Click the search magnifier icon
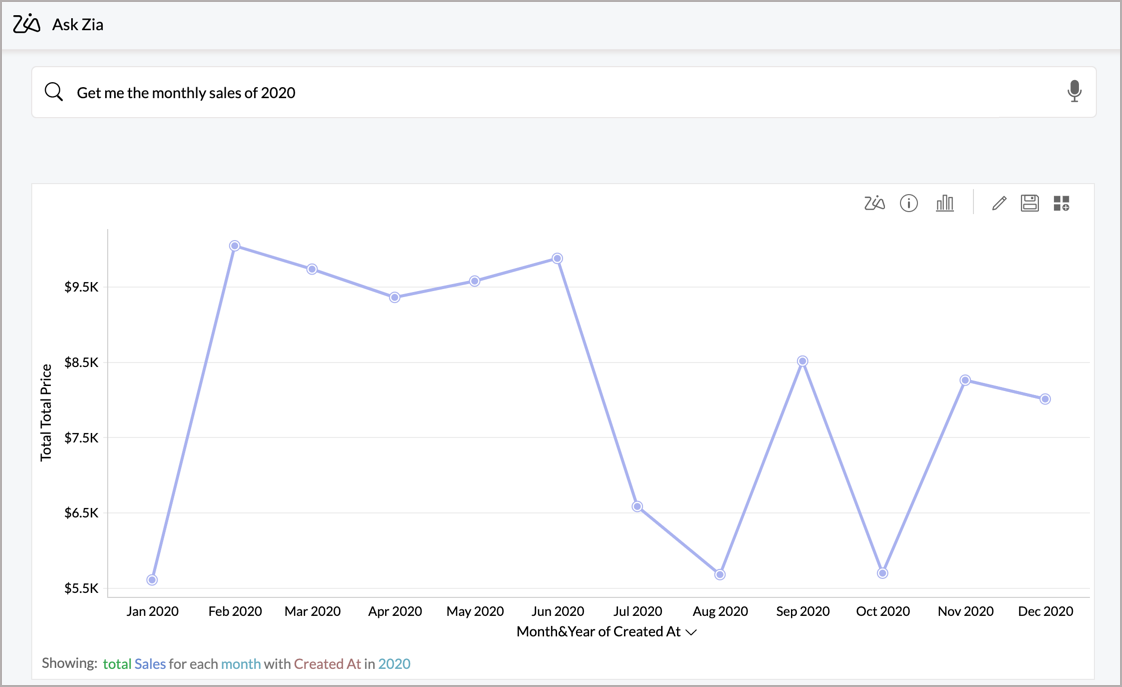This screenshot has height=687, width=1122. point(54,92)
